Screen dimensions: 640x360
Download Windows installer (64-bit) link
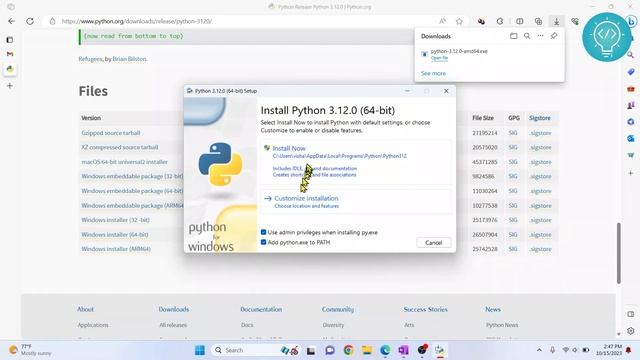pos(115,234)
